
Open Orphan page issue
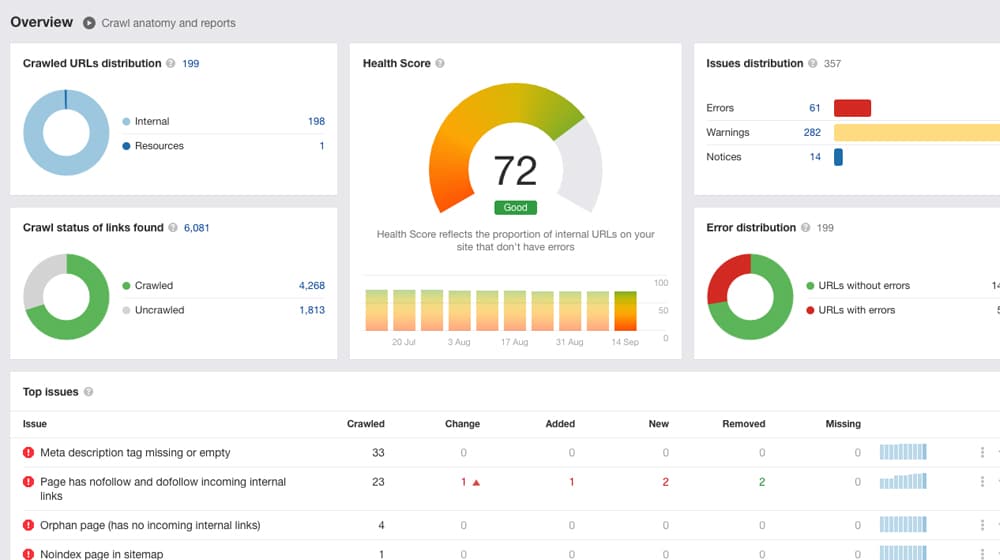coord(150,525)
